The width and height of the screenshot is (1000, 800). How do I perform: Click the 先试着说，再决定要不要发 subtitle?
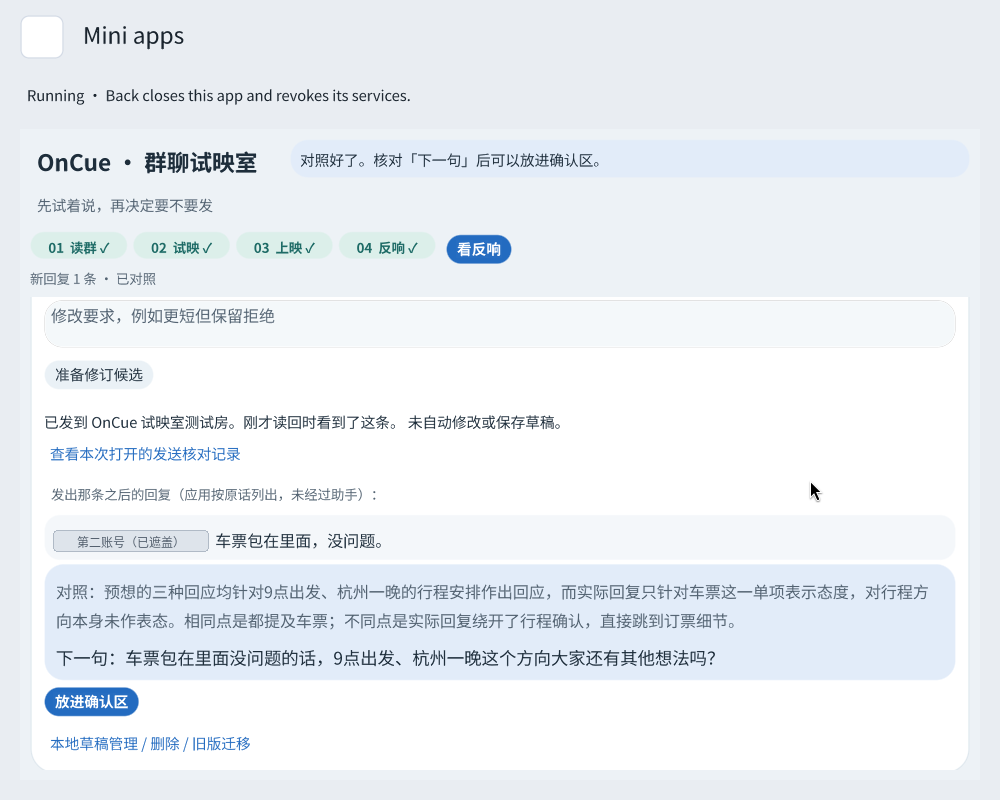(x=125, y=205)
